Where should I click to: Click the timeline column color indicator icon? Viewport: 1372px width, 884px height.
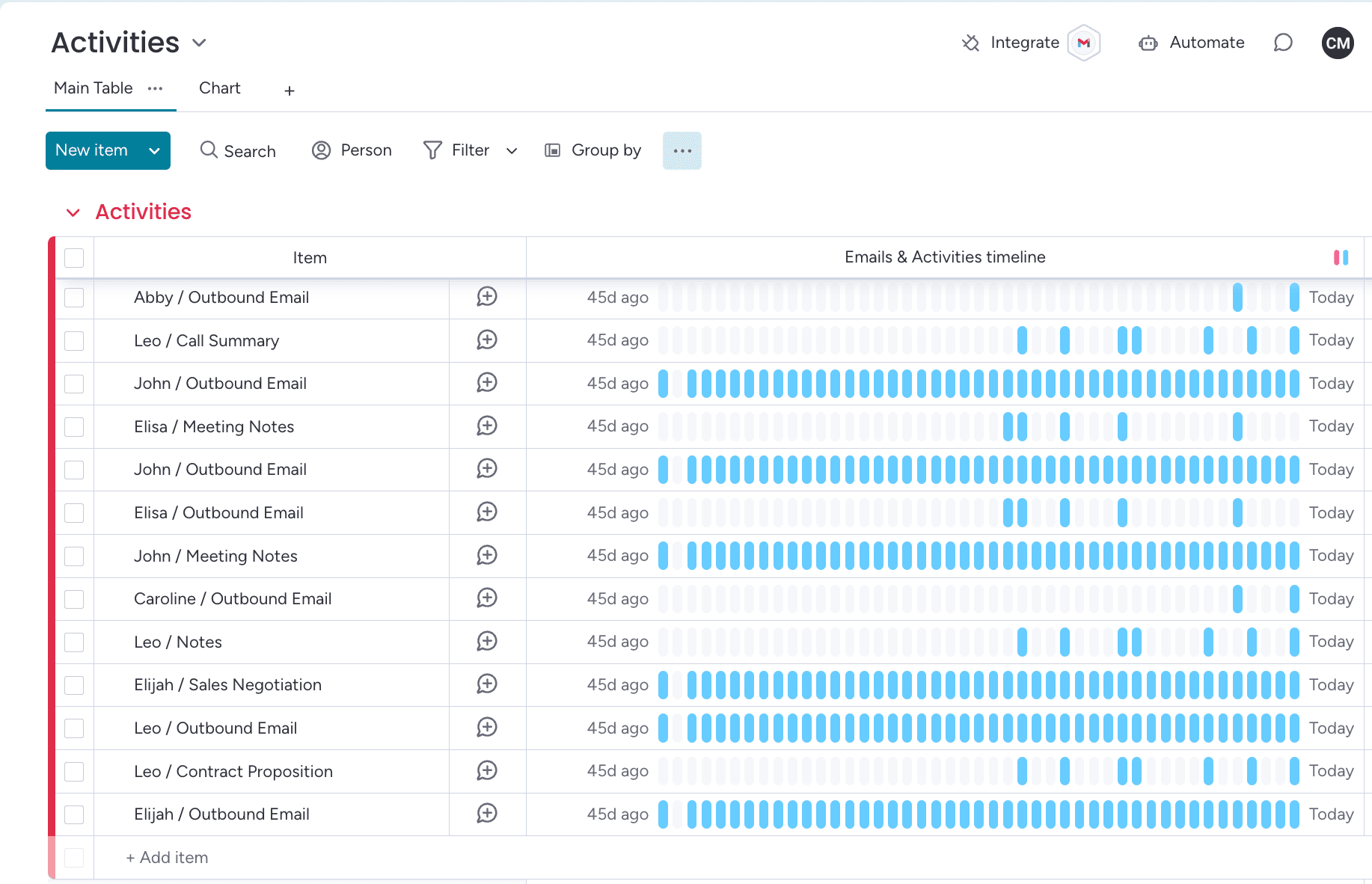coord(1341,257)
